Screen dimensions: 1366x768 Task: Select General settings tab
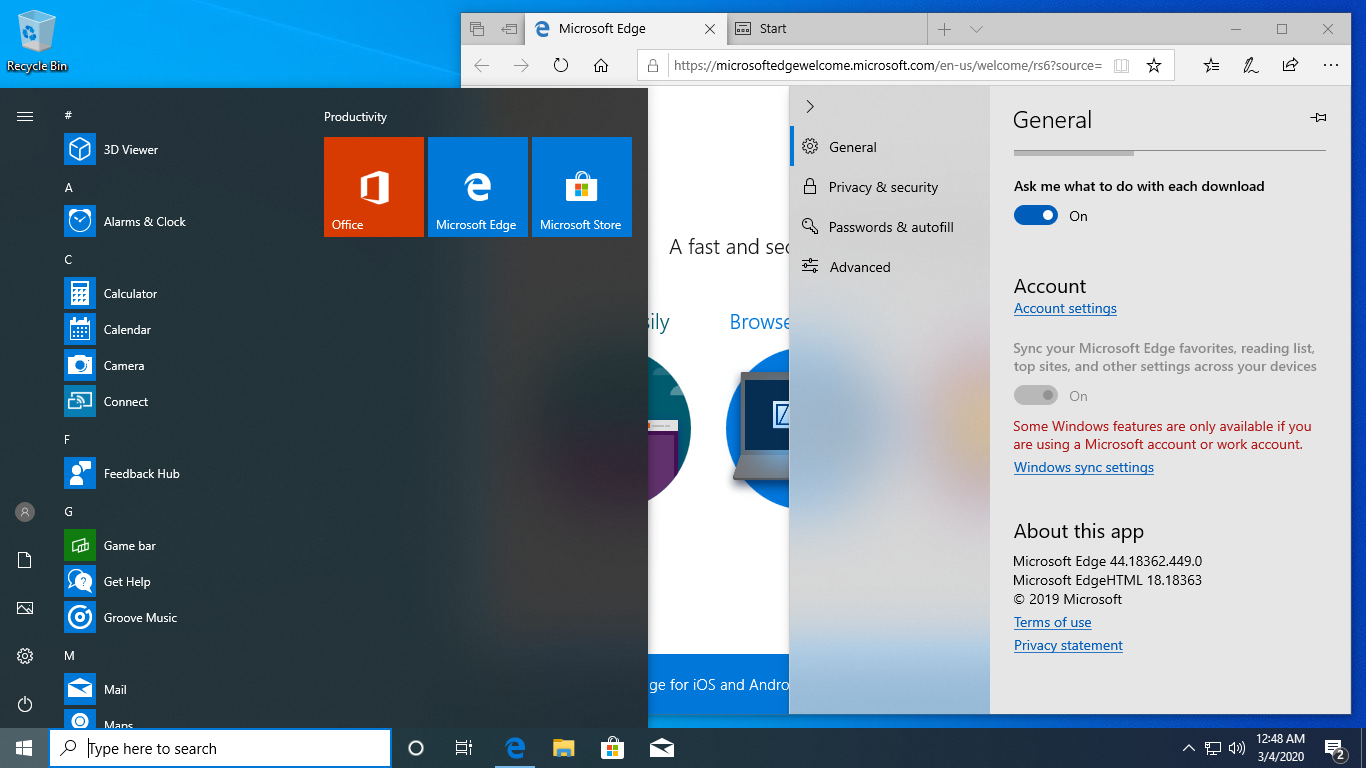890,147
